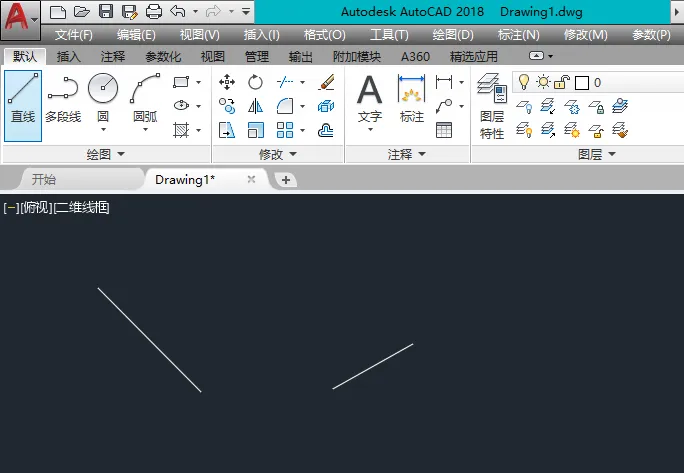Lock selected object's layer icon
This screenshot has width=684, height=473.
pos(596,106)
